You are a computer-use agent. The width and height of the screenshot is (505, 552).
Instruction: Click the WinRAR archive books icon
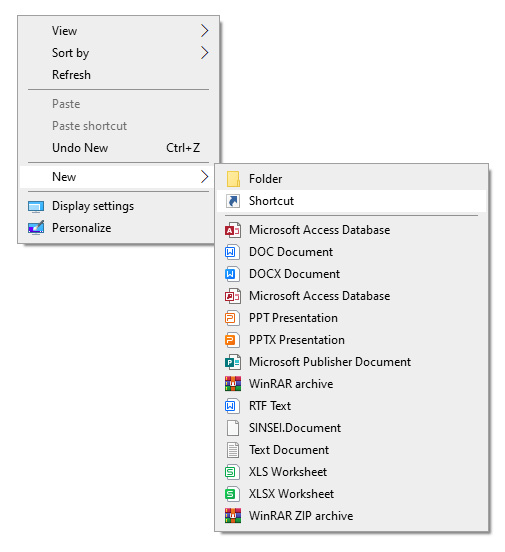point(233,384)
